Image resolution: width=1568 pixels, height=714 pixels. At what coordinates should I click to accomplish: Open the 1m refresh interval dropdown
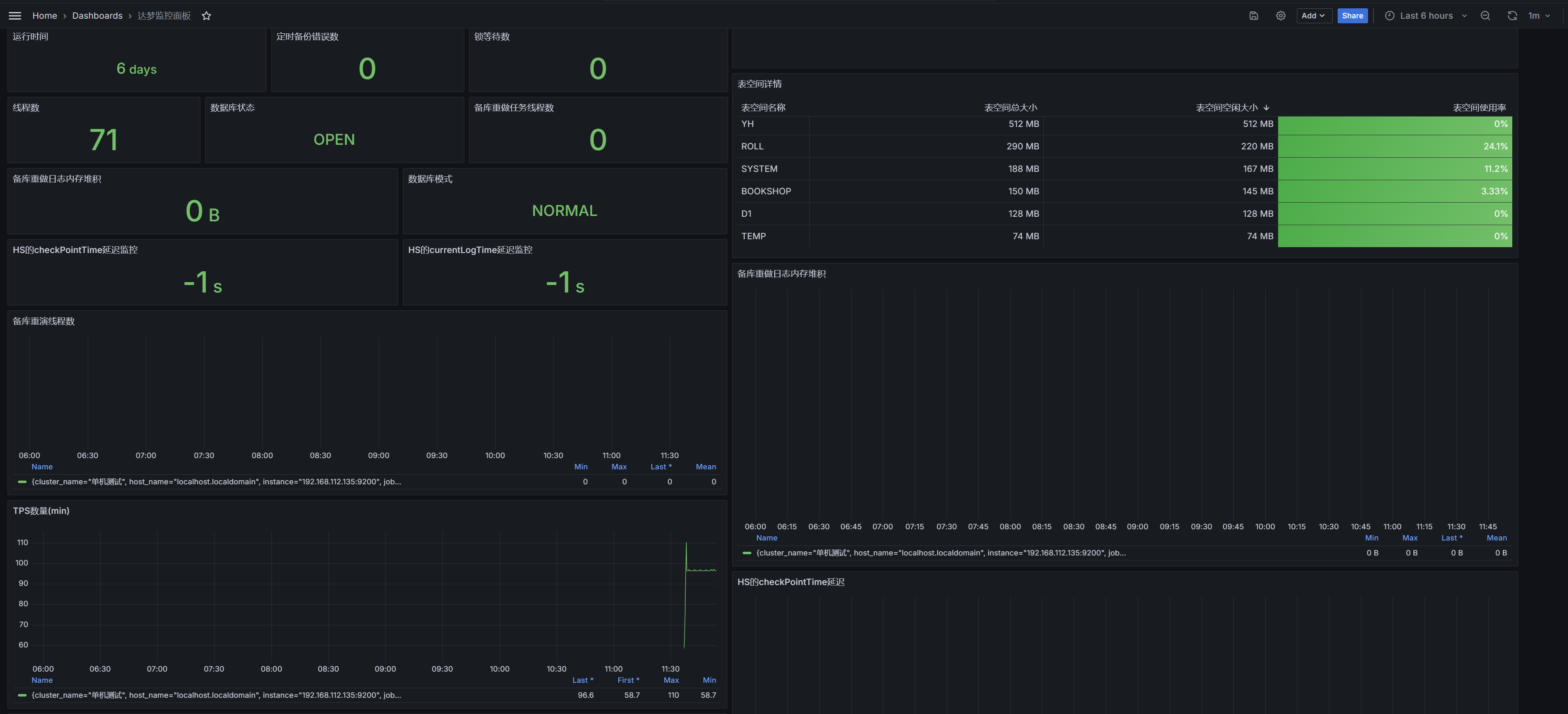pos(1539,16)
